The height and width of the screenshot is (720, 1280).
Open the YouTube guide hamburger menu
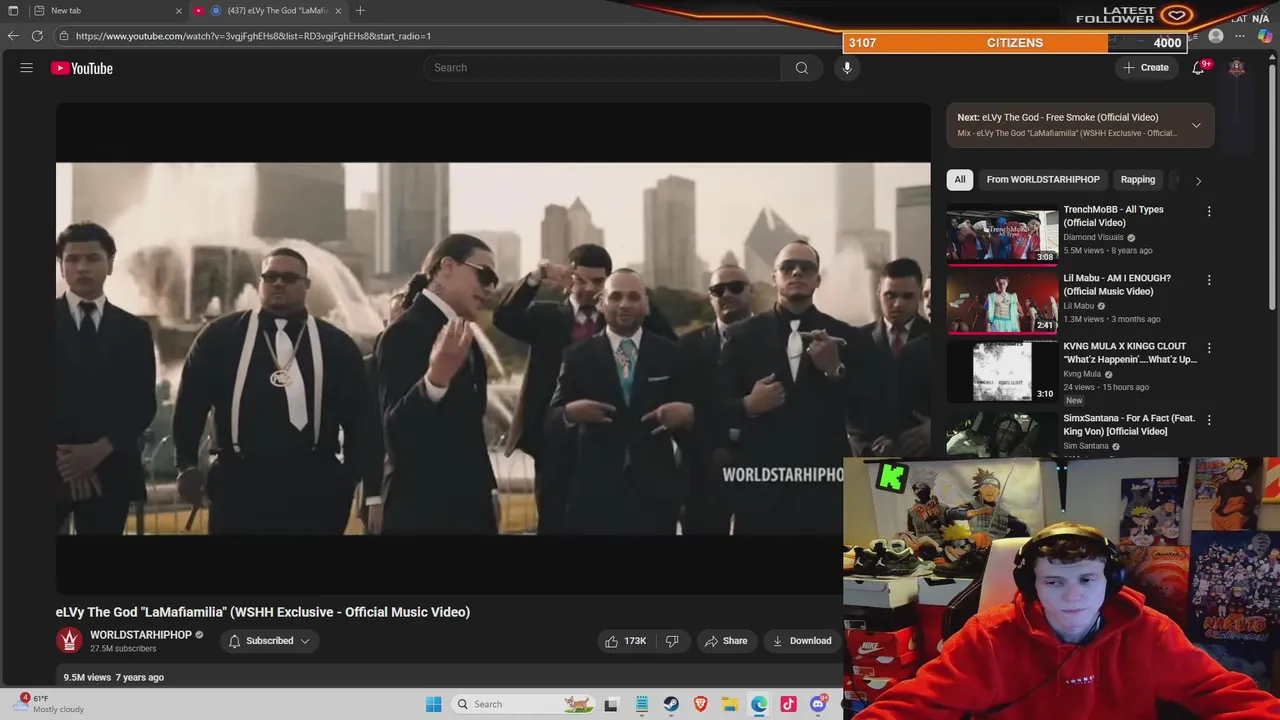[x=27, y=68]
